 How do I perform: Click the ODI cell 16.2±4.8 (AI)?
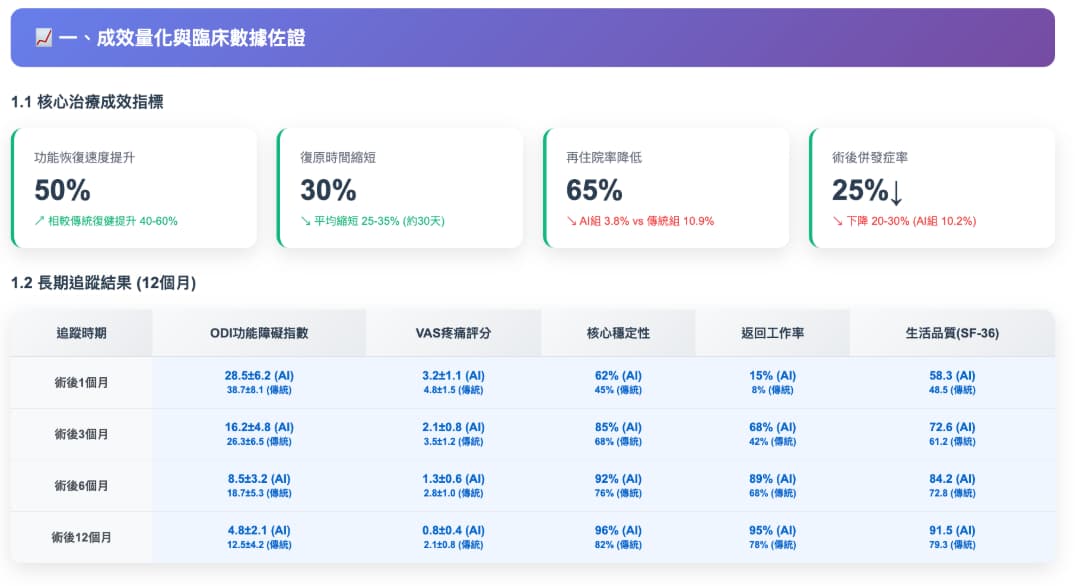point(259,428)
